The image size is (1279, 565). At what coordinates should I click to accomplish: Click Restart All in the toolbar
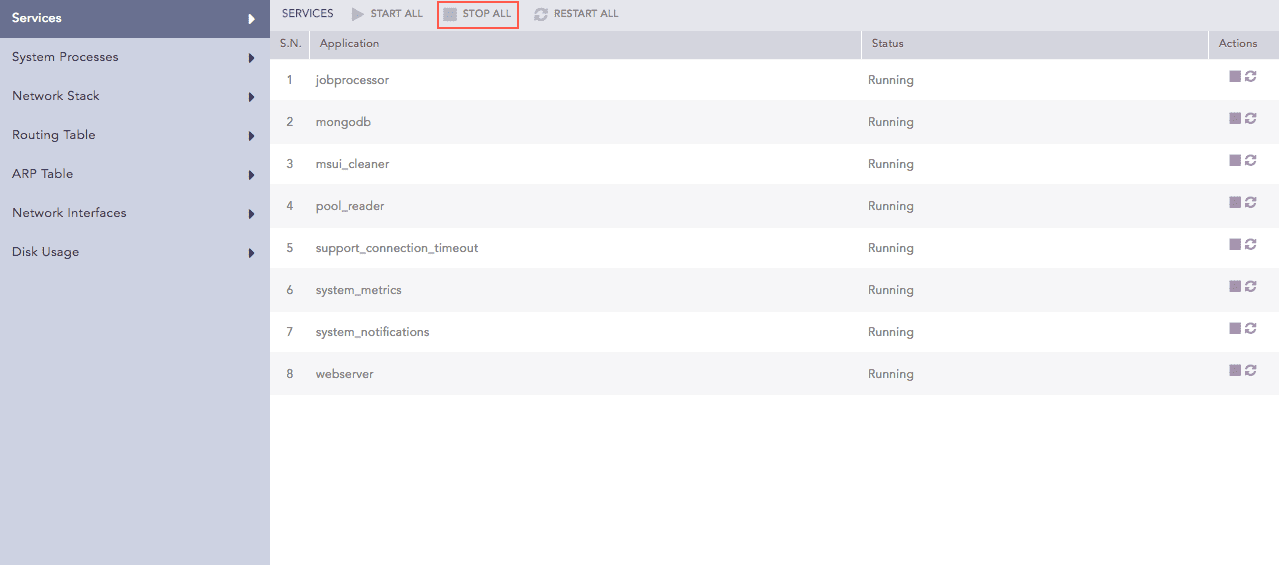pos(576,14)
